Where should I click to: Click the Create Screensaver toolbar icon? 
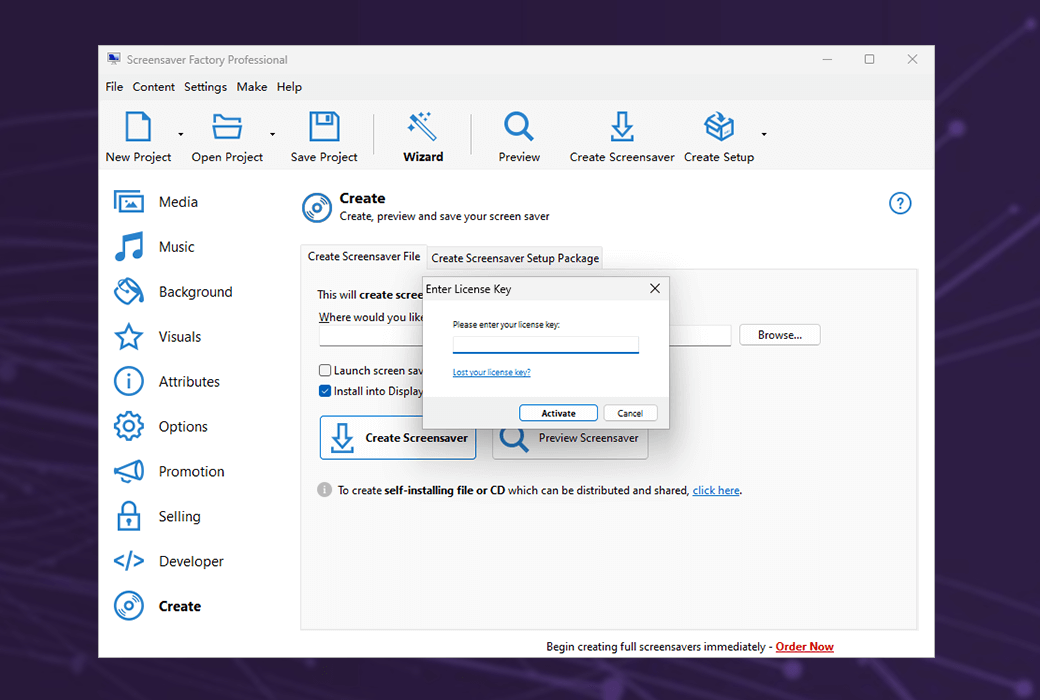[x=621, y=126]
